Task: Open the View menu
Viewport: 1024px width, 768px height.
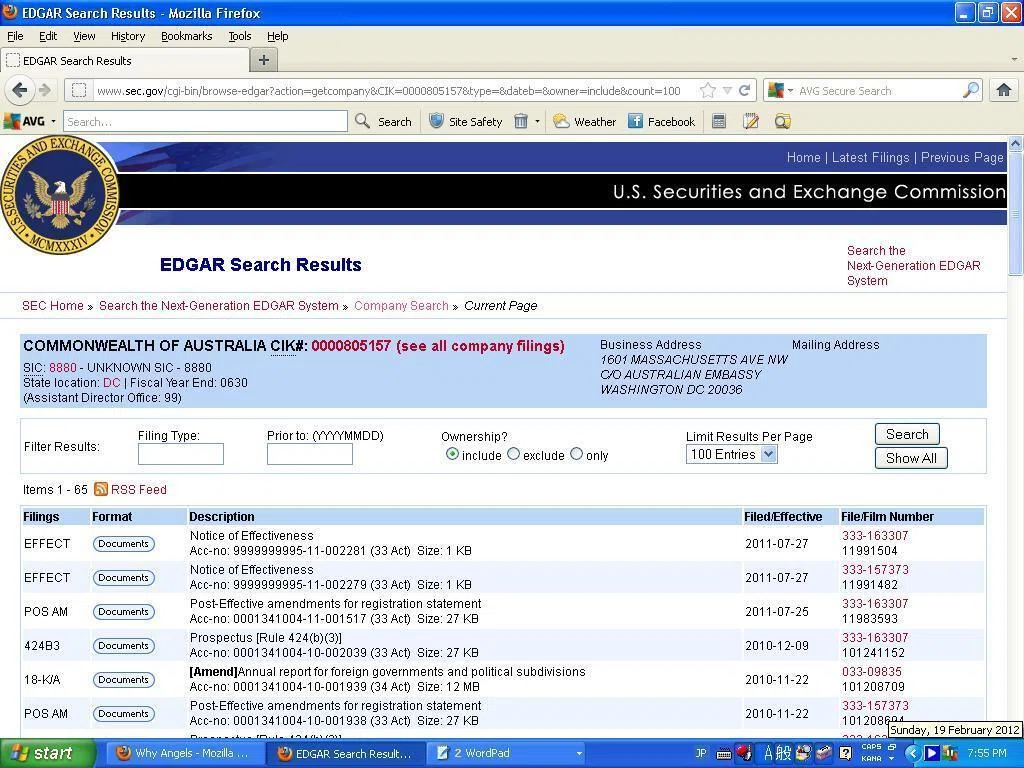Action: 84,36
